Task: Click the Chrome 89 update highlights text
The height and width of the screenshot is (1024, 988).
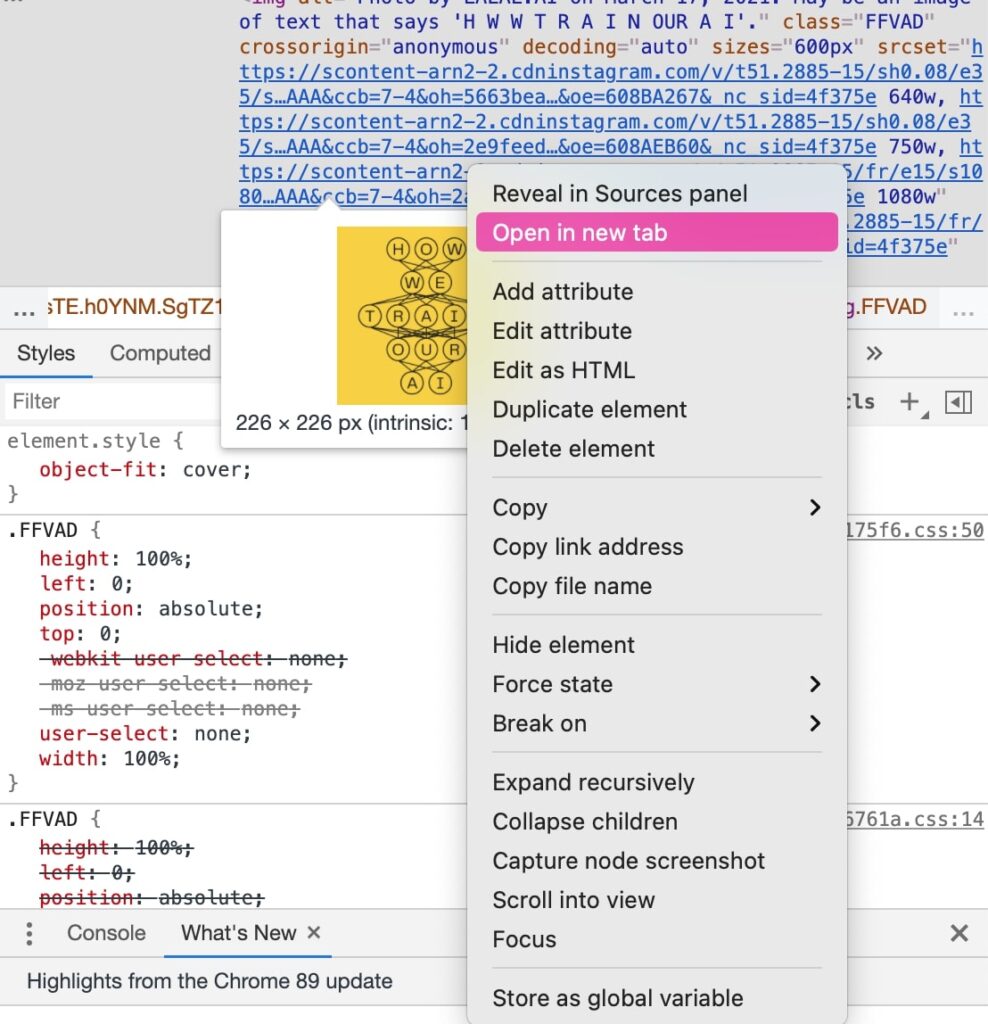Action: click(210, 981)
